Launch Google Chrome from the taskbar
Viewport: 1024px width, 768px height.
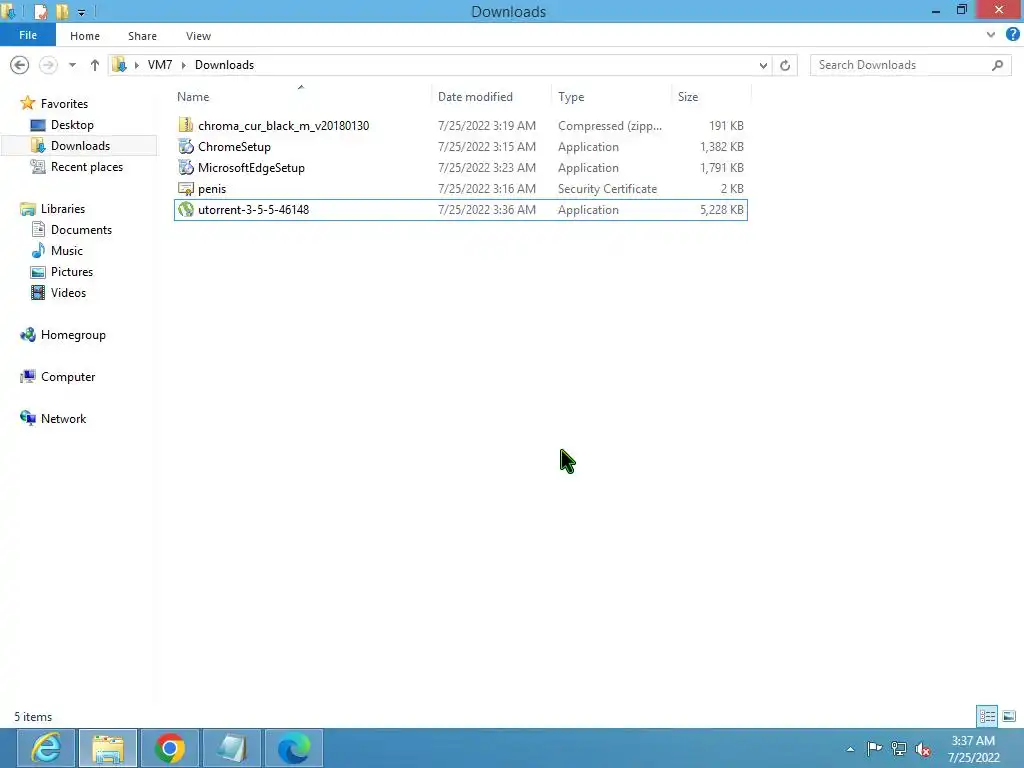170,748
